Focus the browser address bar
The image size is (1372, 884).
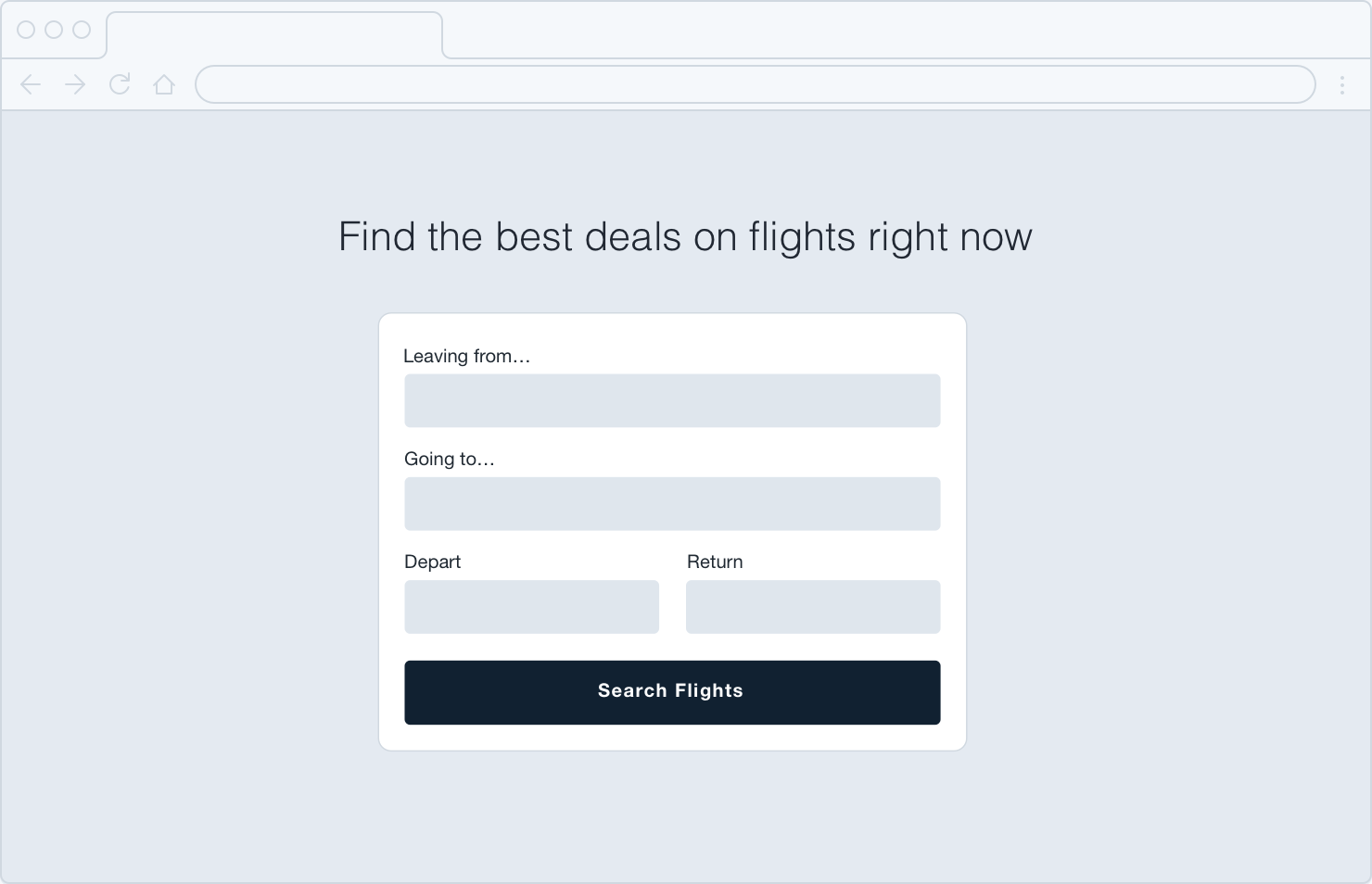tap(755, 84)
